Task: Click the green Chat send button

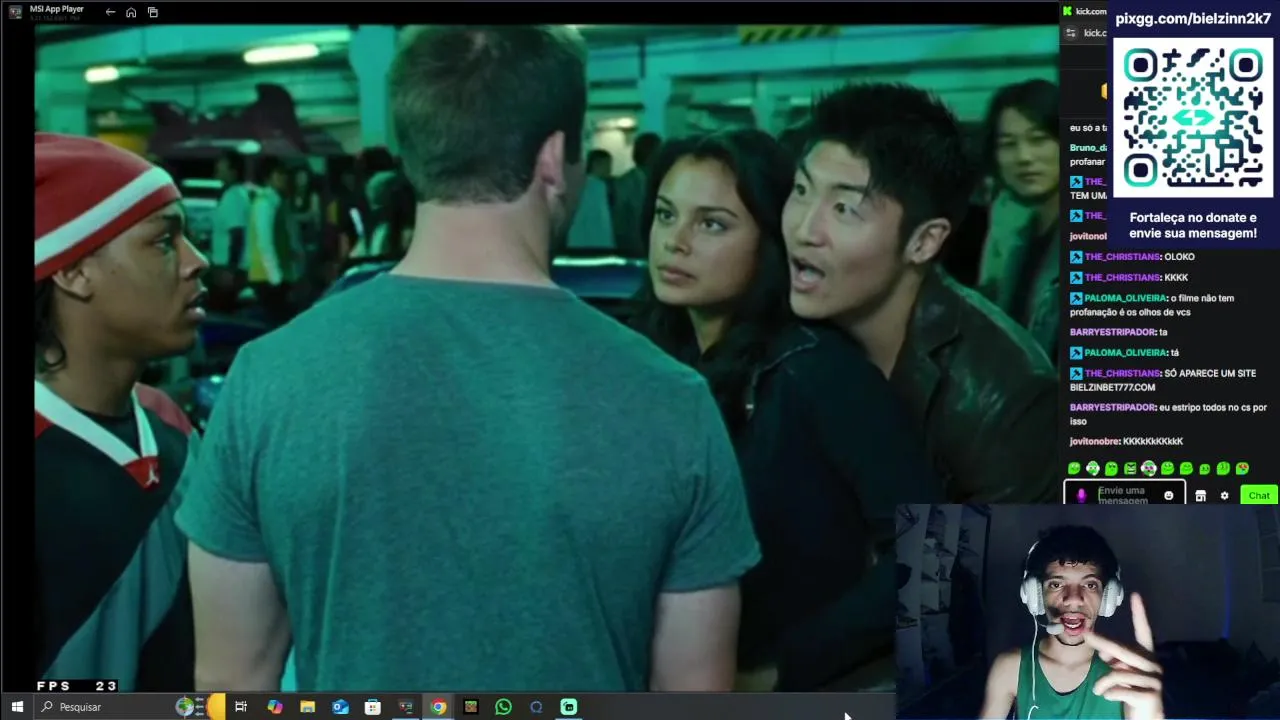Action: (1259, 495)
